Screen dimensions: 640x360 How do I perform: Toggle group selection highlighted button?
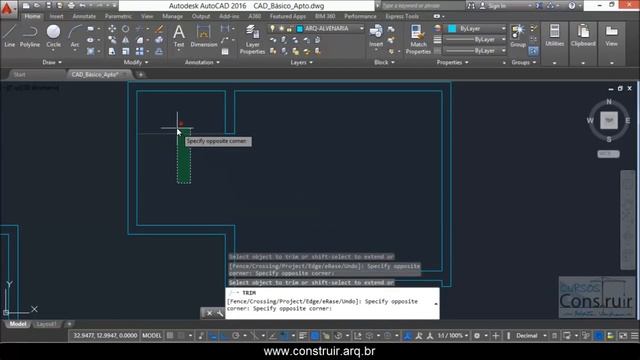click(x=533, y=51)
